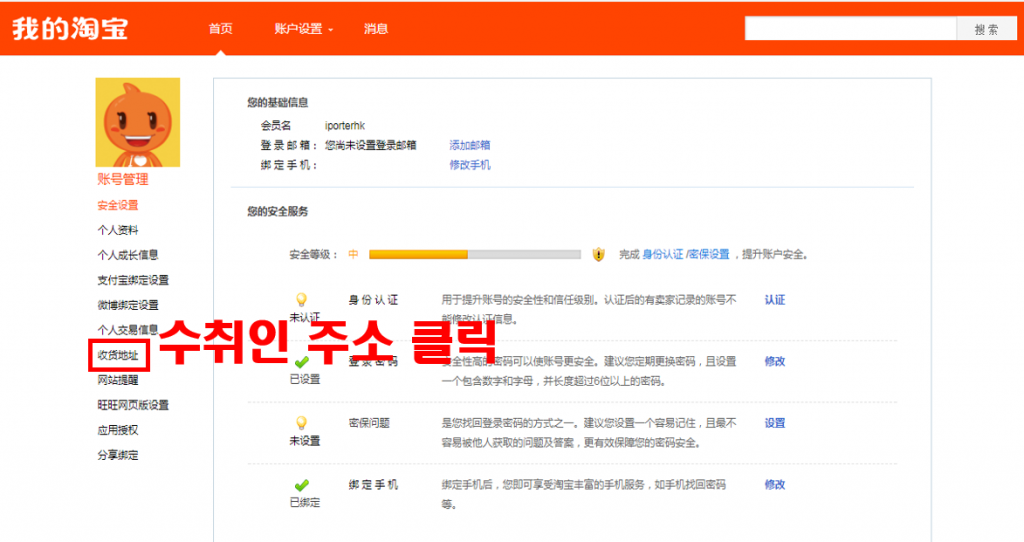This screenshot has width=1024, height=542.
Task: Click the 您的安全服务 heading
Action: point(278,212)
